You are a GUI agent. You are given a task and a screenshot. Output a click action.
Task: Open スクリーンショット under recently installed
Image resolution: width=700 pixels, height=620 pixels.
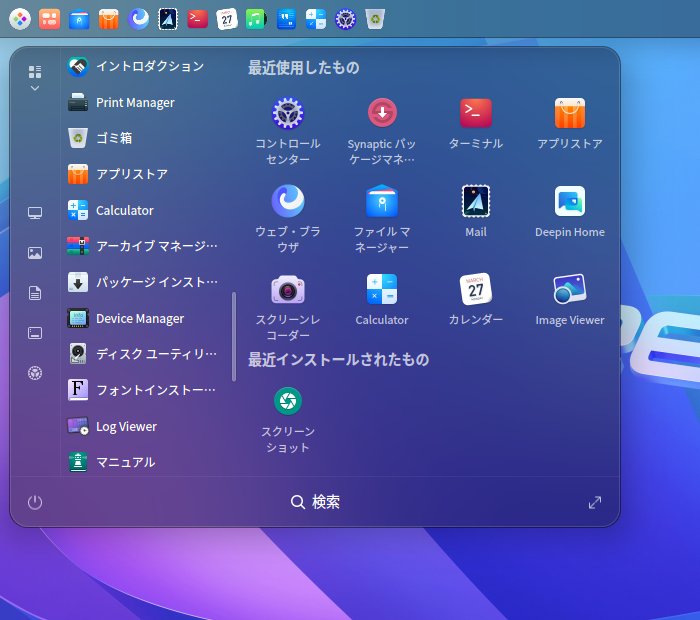[288, 402]
